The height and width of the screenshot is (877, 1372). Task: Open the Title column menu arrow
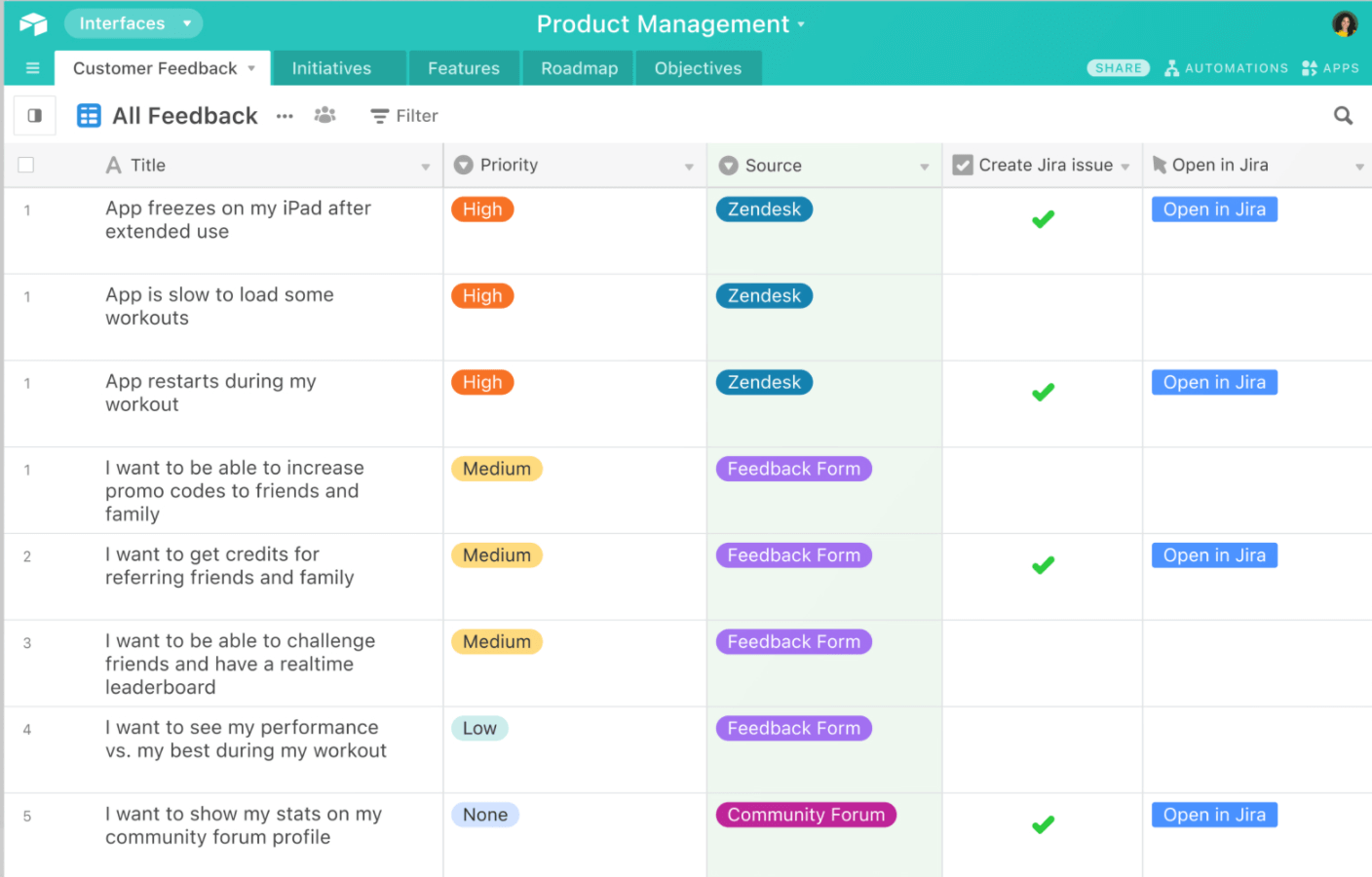point(426,167)
